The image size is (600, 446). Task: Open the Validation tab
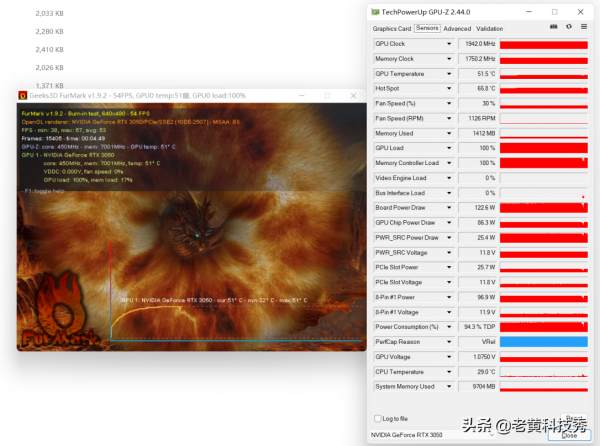489,29
